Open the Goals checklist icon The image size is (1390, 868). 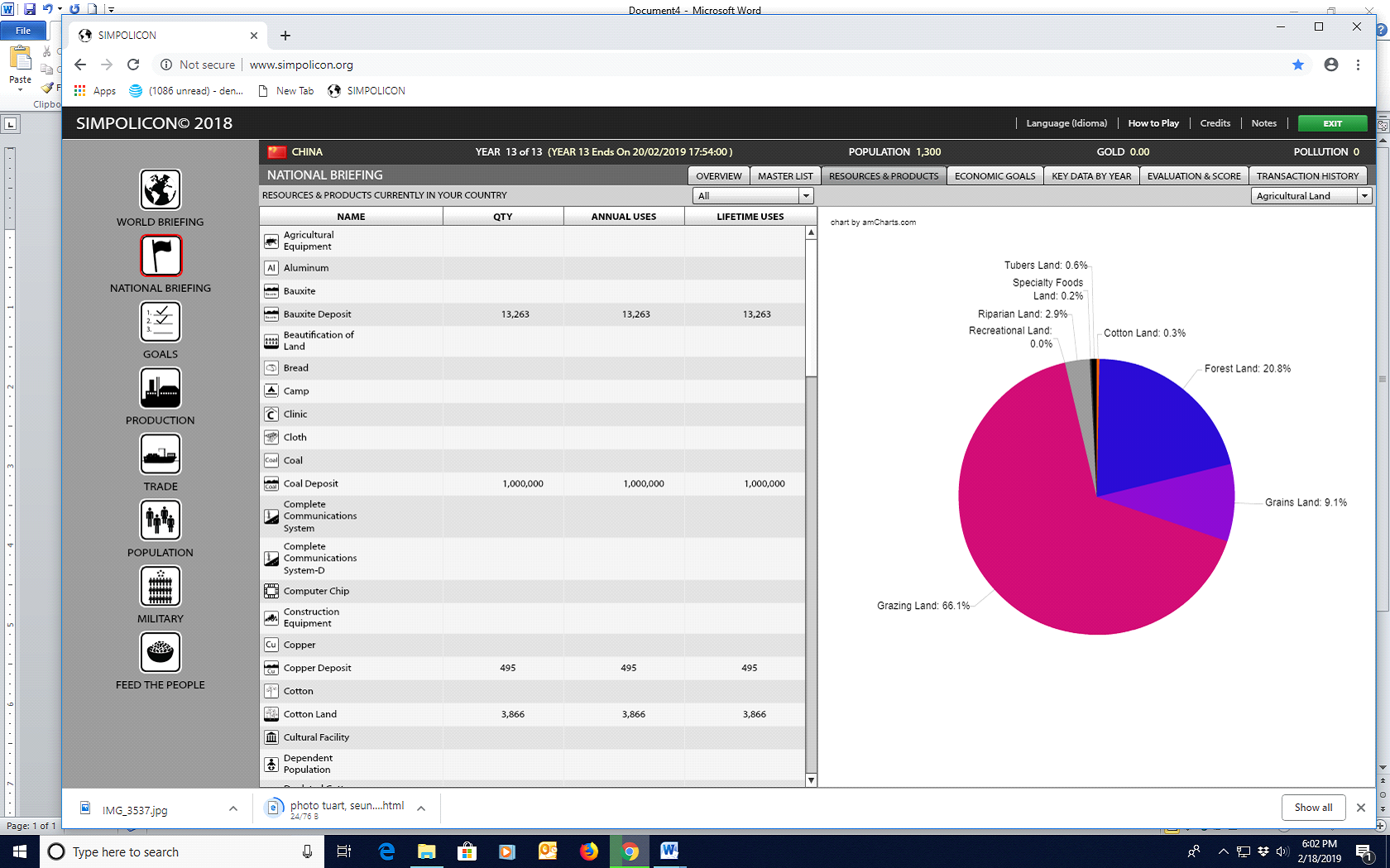[x=161, y=322]
